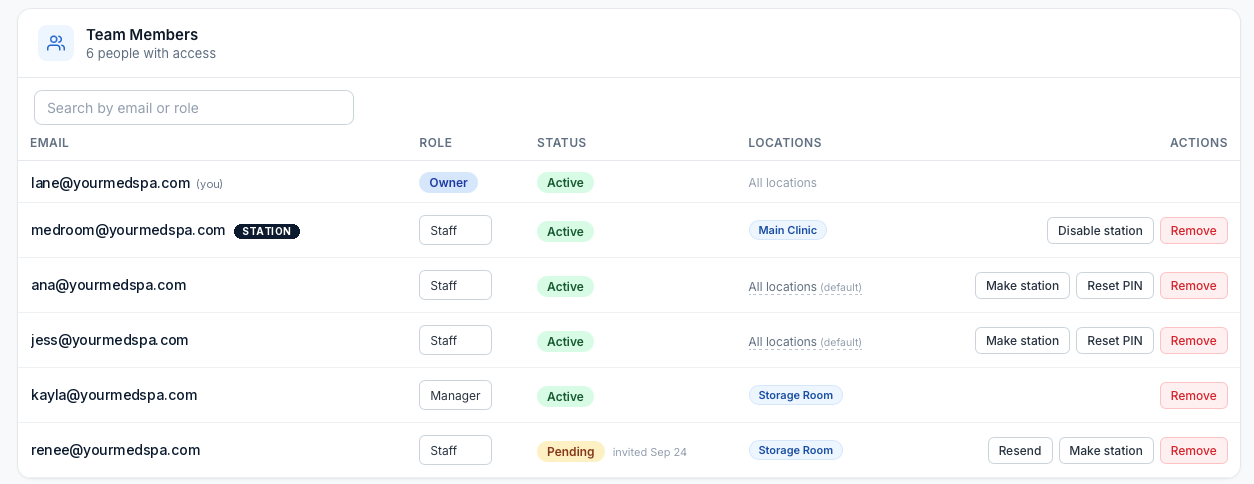The width and height of the screenshot is (1254, 484).
Task: Open role dropdown for jess@yourmedspa.com
Action: click(455, 340)
